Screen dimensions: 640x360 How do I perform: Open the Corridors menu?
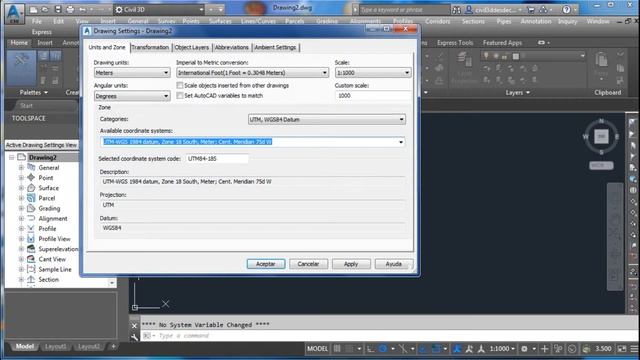(x=437, y=21)
